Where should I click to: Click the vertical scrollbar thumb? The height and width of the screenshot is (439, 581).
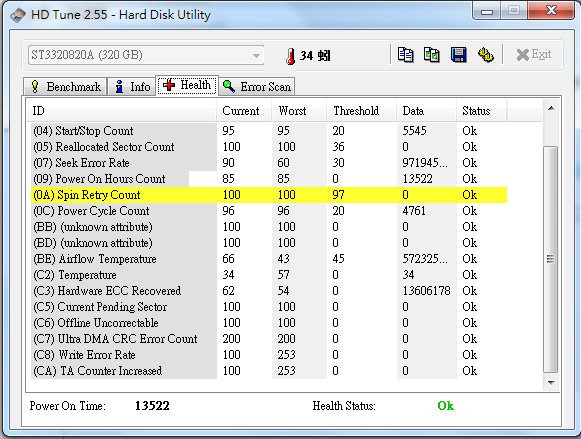[551, 259]
